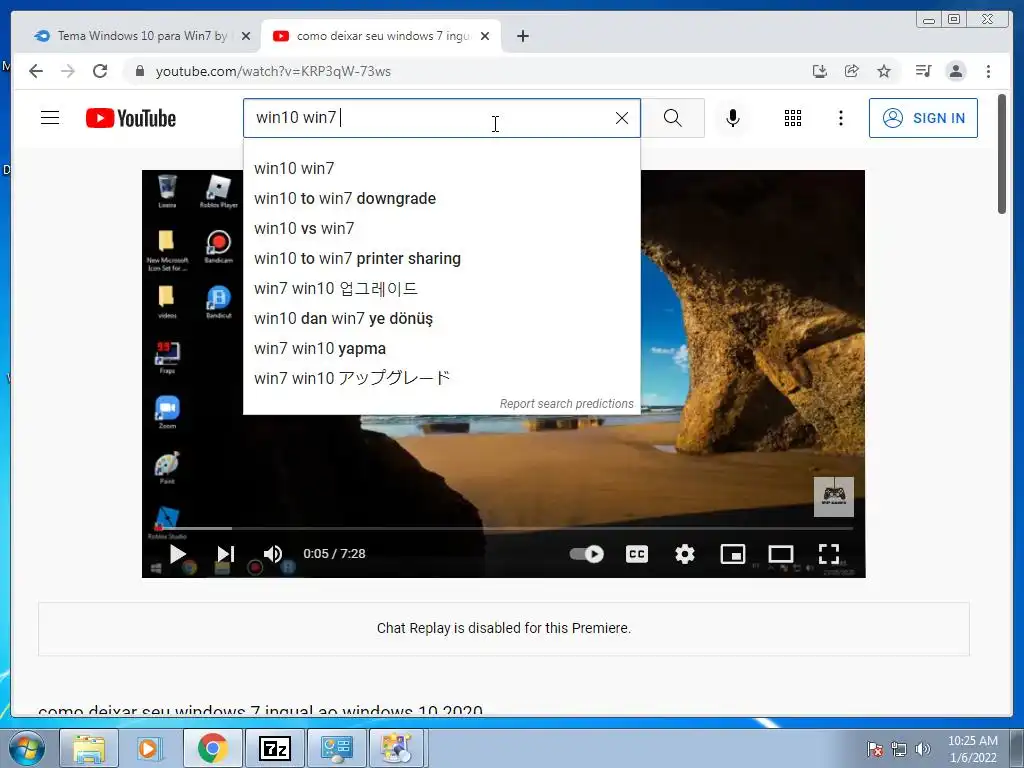Screen dimensions: 1024x768
Task: Reload the current page
Action: pos(100,71)
